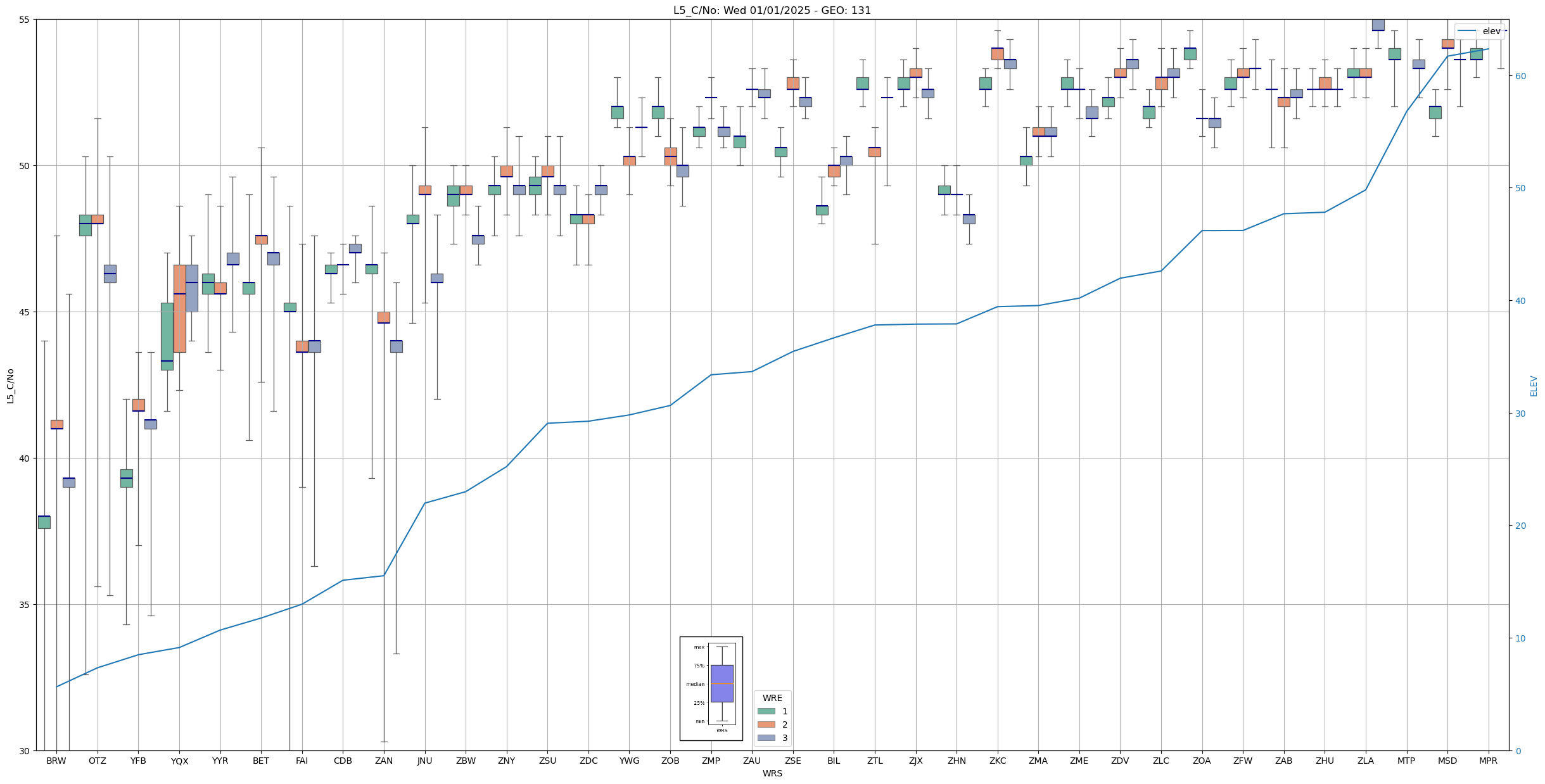Click the blue-gray WRE 3 legend swatch
The width and height of the screenshot is (1545, 784).
[x=766, y=738]
